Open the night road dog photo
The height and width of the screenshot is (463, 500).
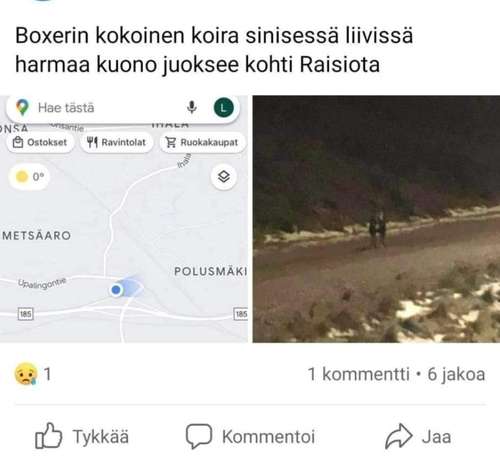(376, 219)
